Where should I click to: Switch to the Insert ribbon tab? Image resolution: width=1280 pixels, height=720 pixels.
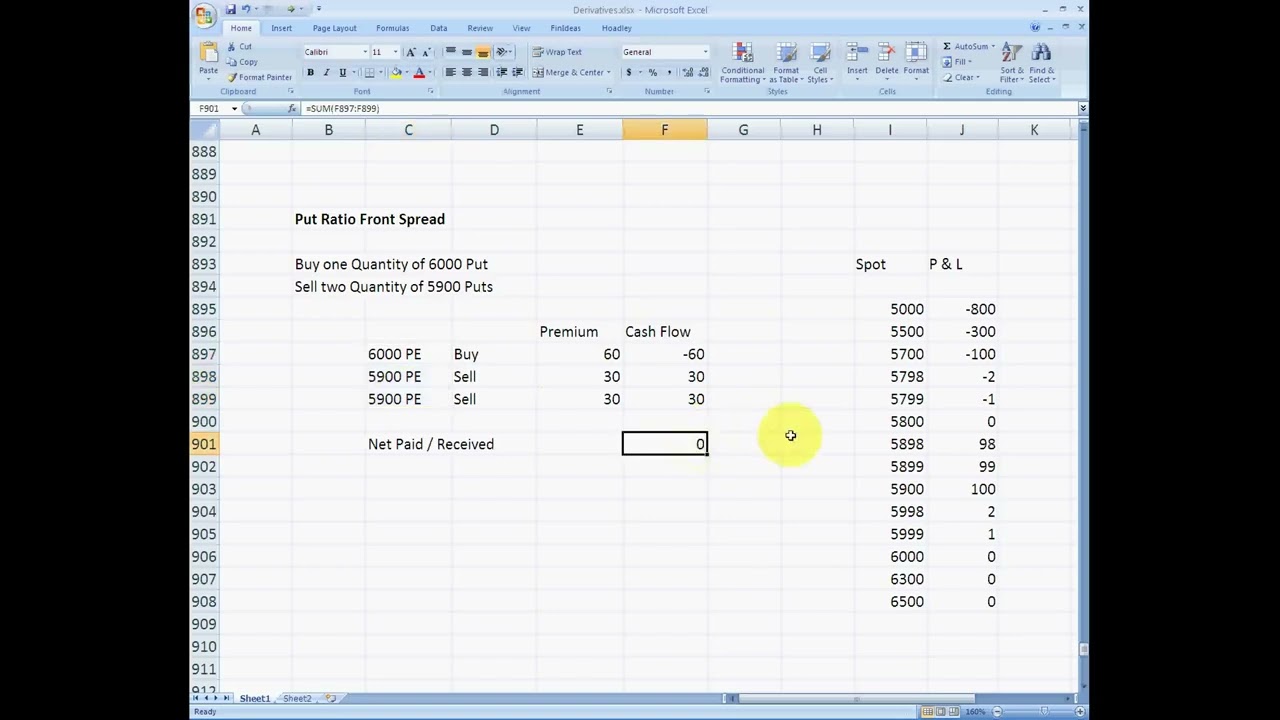tap(282, 28)
